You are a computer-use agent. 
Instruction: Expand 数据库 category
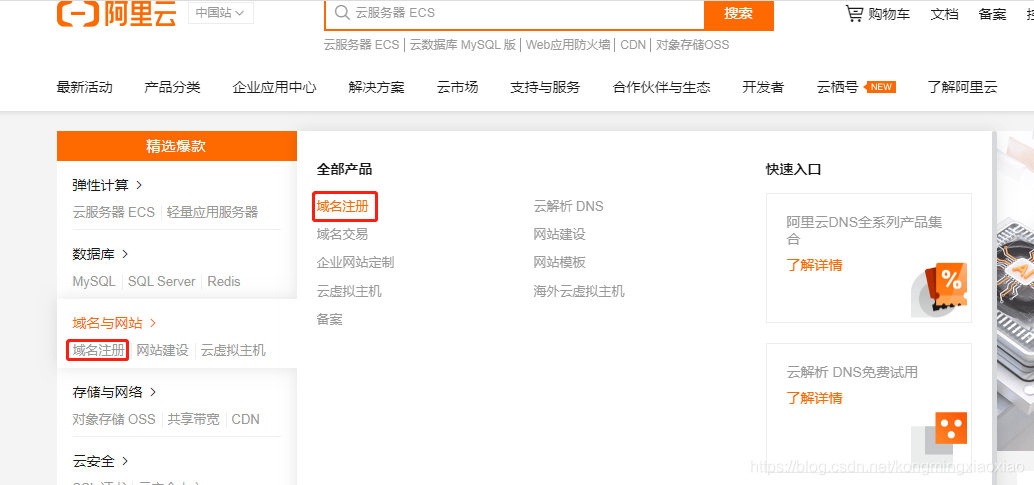100,254
